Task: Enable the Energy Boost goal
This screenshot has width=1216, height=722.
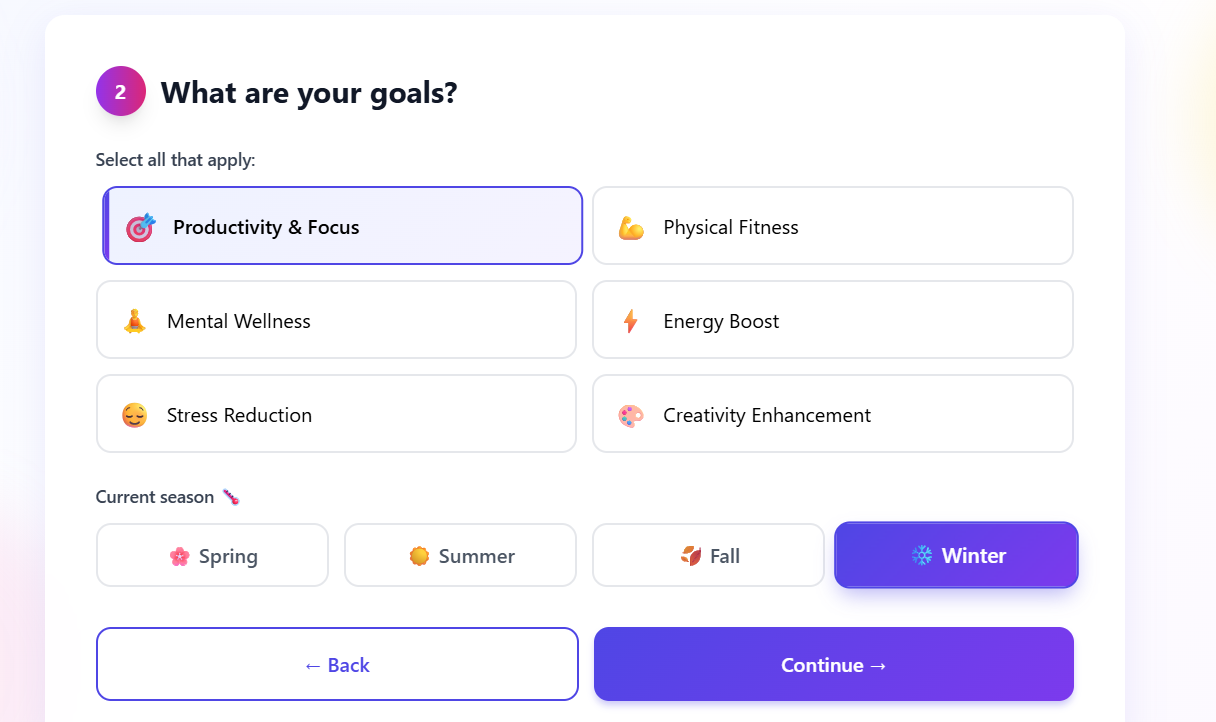Action: pyautogui.click(x=832, y=320)
